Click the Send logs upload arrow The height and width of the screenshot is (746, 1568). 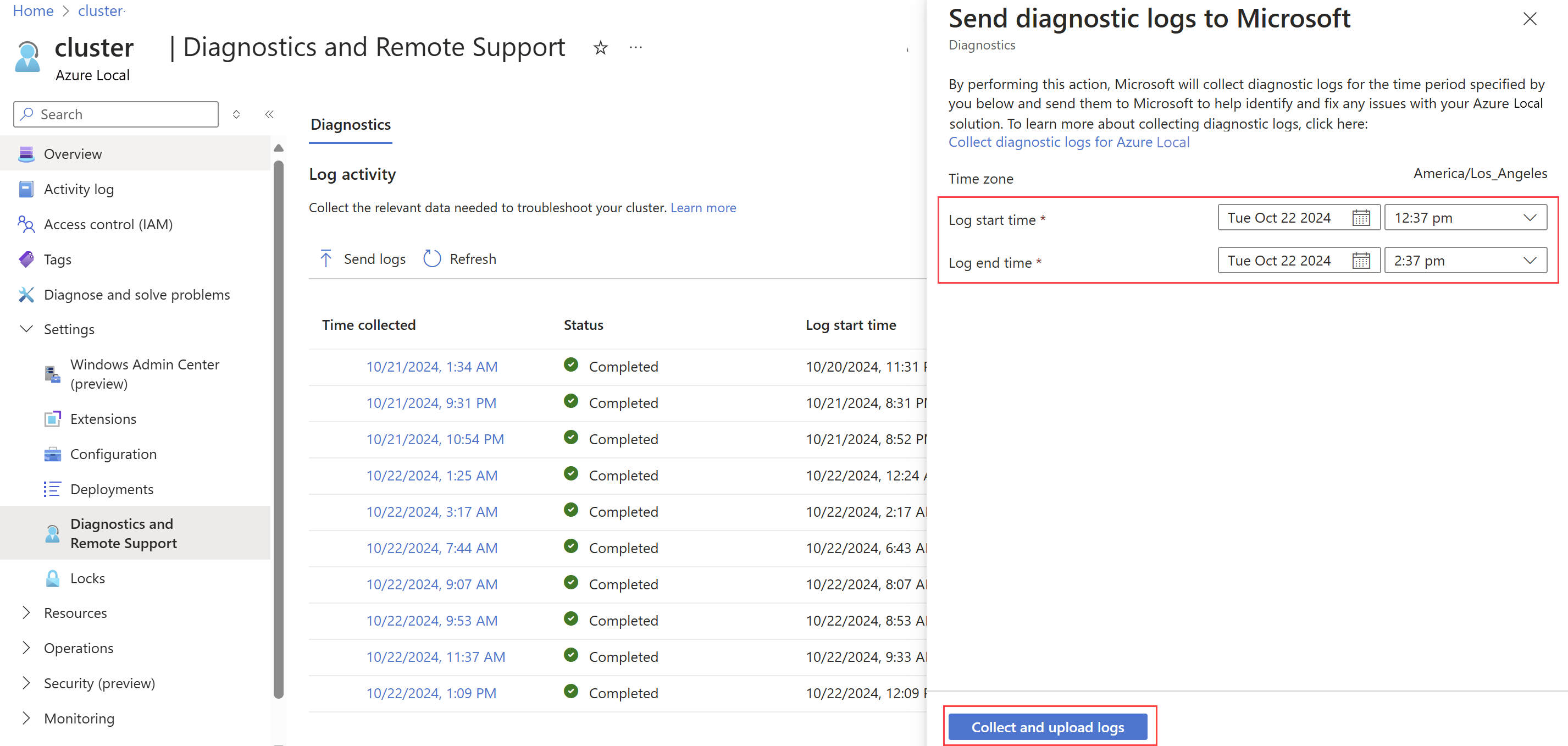[x=326, y=259]
